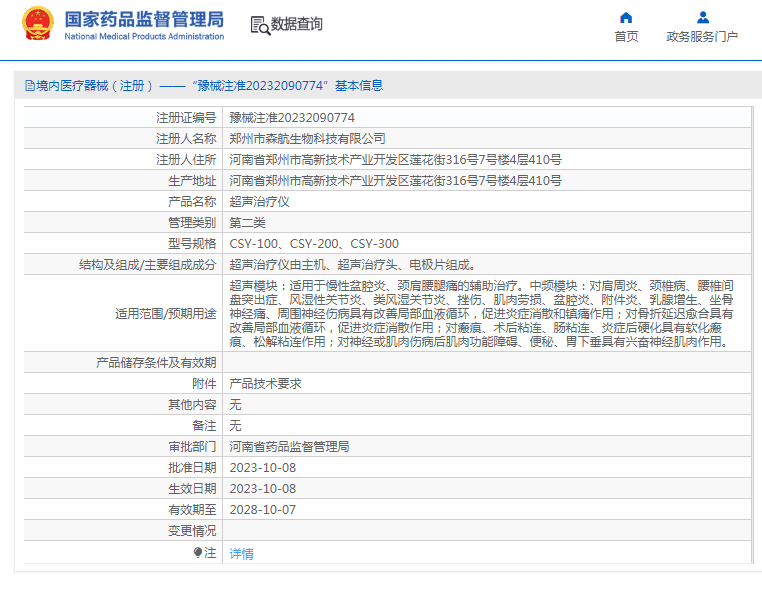Screen dimensions: 762x591
Task: Select expiry date 2028-10-07
Action: tap(262, 510)
